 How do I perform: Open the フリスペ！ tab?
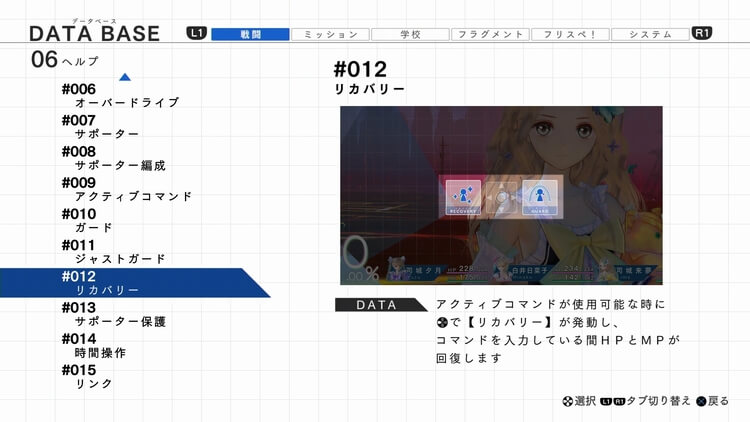(570, 34)
